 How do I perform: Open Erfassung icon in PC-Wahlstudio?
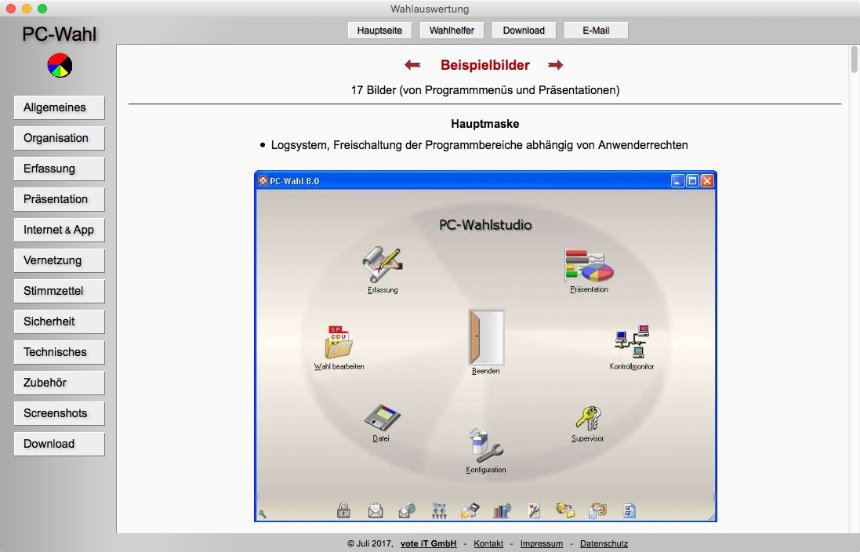point(382,264)
